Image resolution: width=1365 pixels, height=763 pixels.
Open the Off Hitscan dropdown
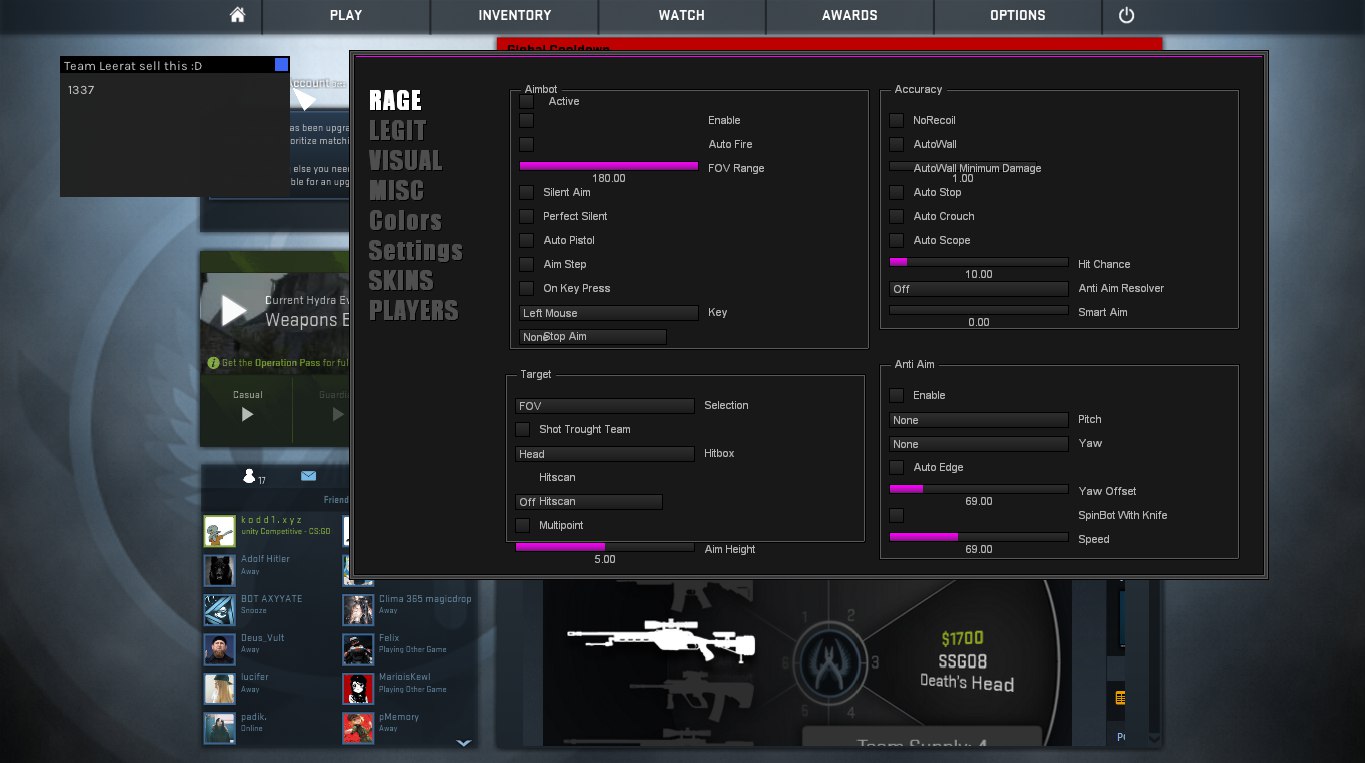coord(589,502)
